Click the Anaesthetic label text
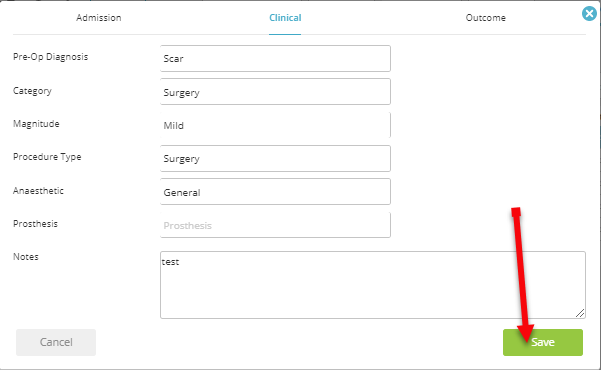The height and width of the screenshot is (370, 601). 38,191
